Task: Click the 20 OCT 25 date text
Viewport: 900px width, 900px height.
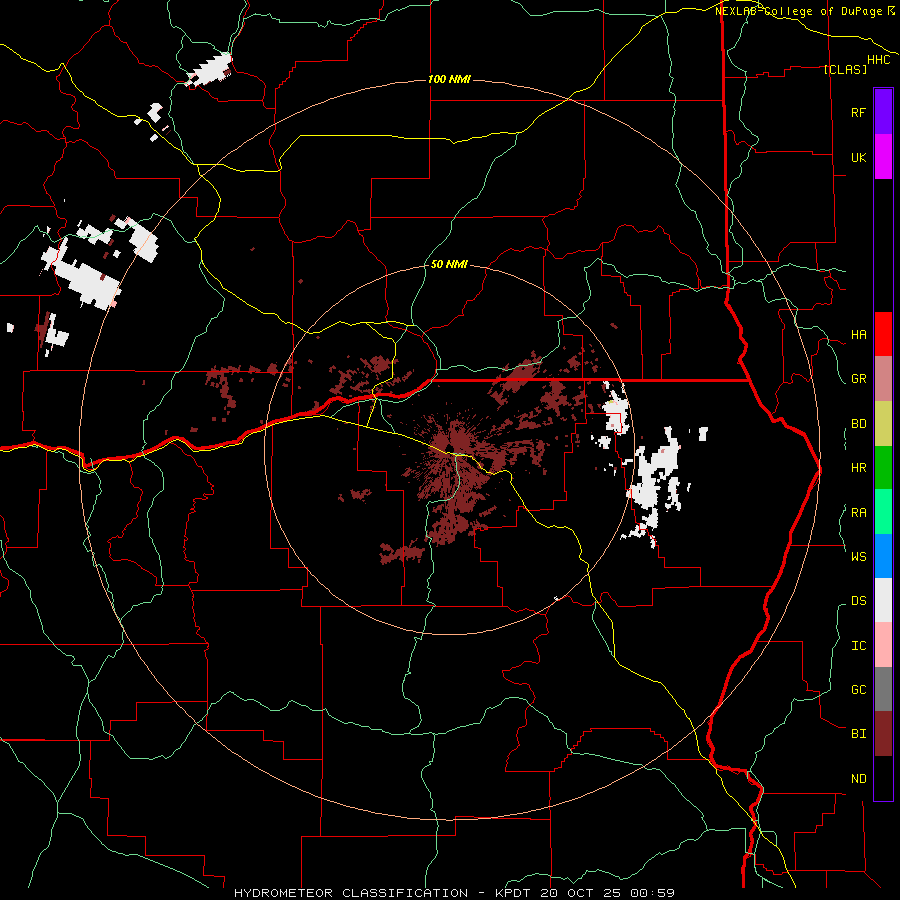Action: [x=581, y=893]
